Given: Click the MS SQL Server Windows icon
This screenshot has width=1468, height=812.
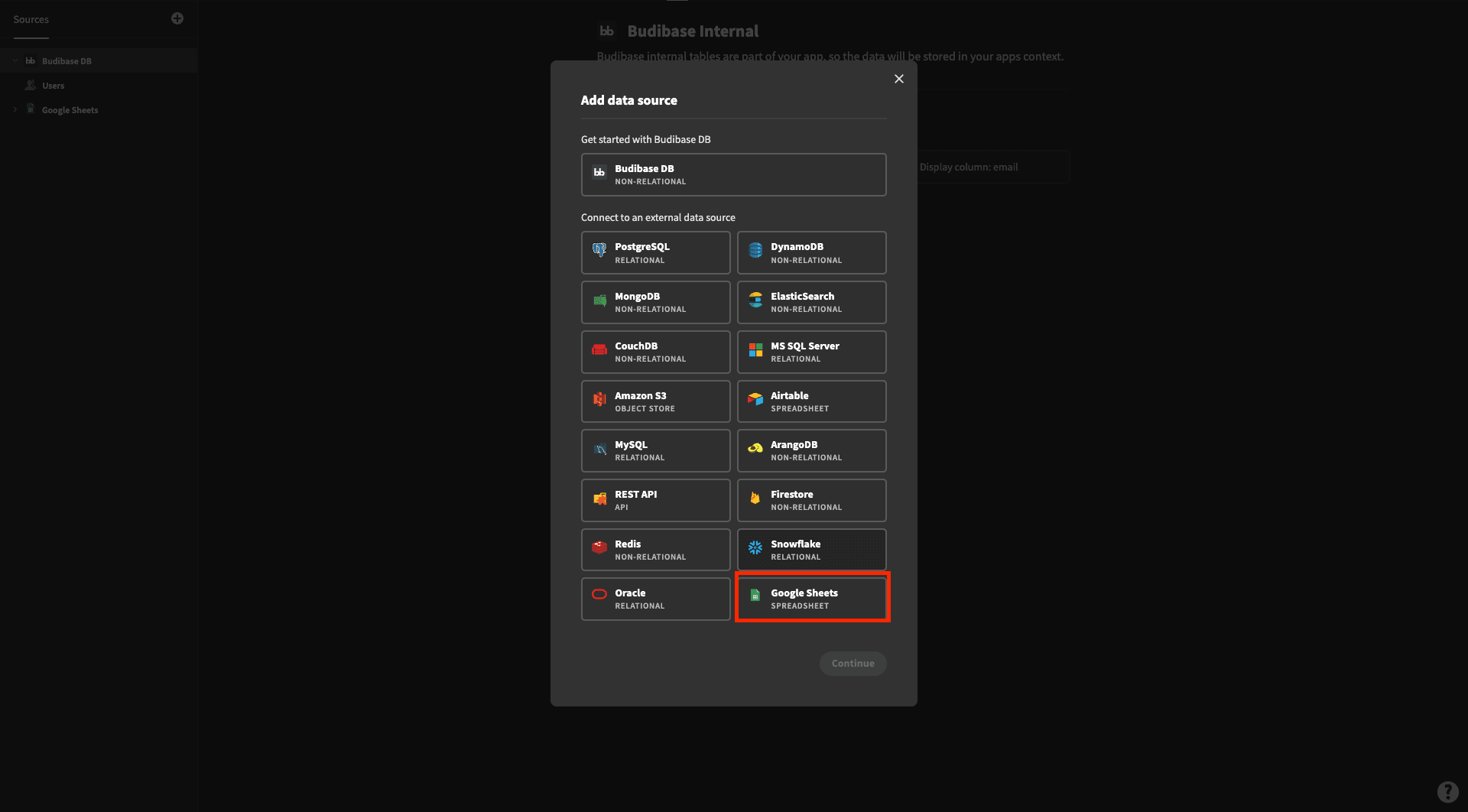Looking at the screenshot, I should click(x=755, y=349).
